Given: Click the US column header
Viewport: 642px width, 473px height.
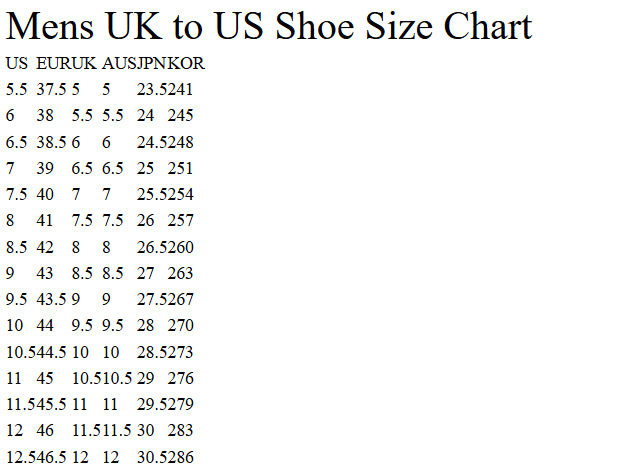Looking at the screenshot, I should [x=17, y=64].
